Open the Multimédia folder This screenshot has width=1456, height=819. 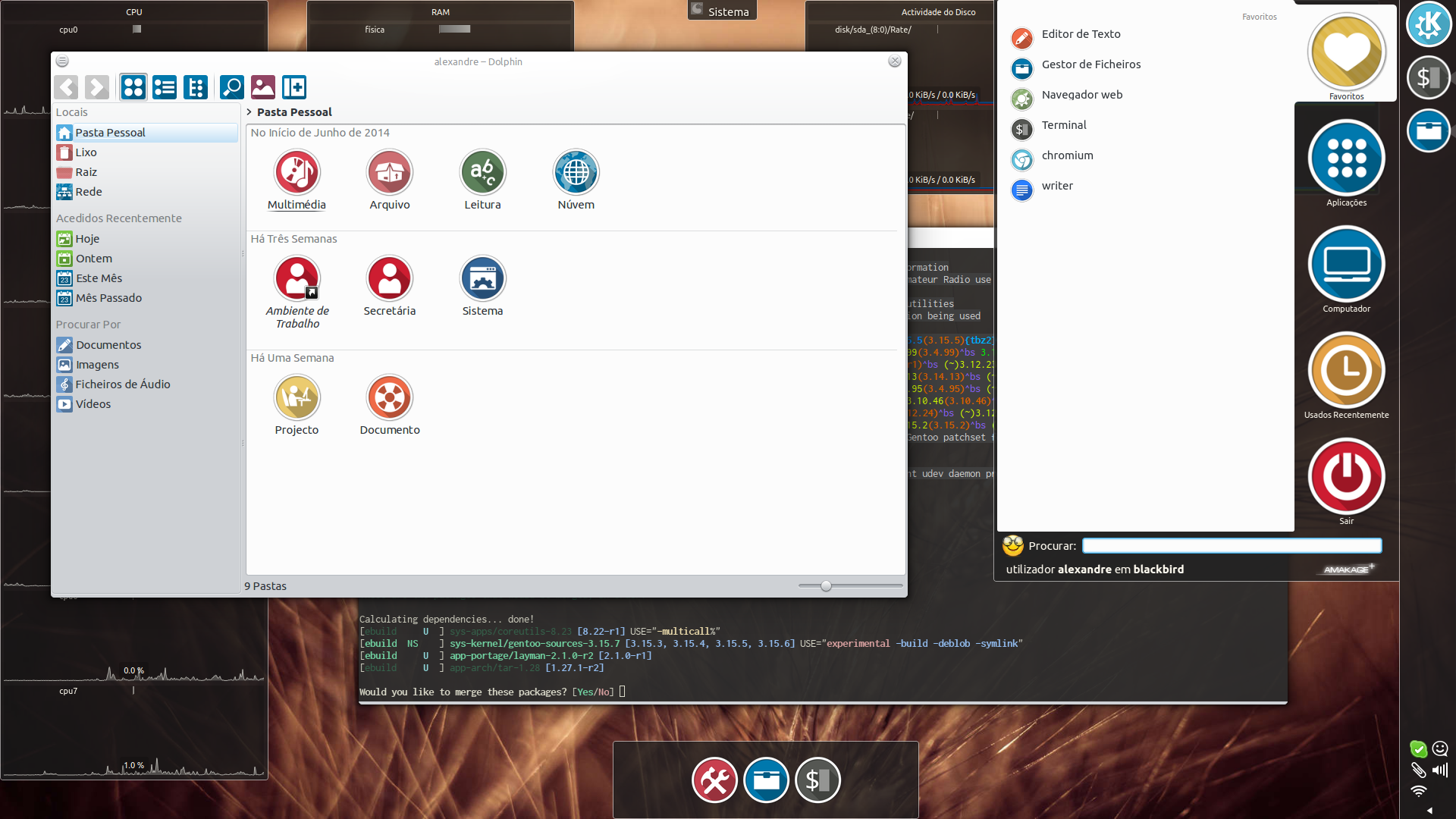pyautogui.click(x=297, y=173)
